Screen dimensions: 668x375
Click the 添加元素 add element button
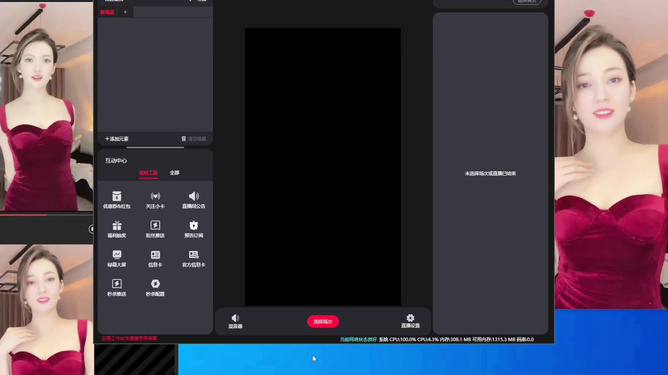117,139
